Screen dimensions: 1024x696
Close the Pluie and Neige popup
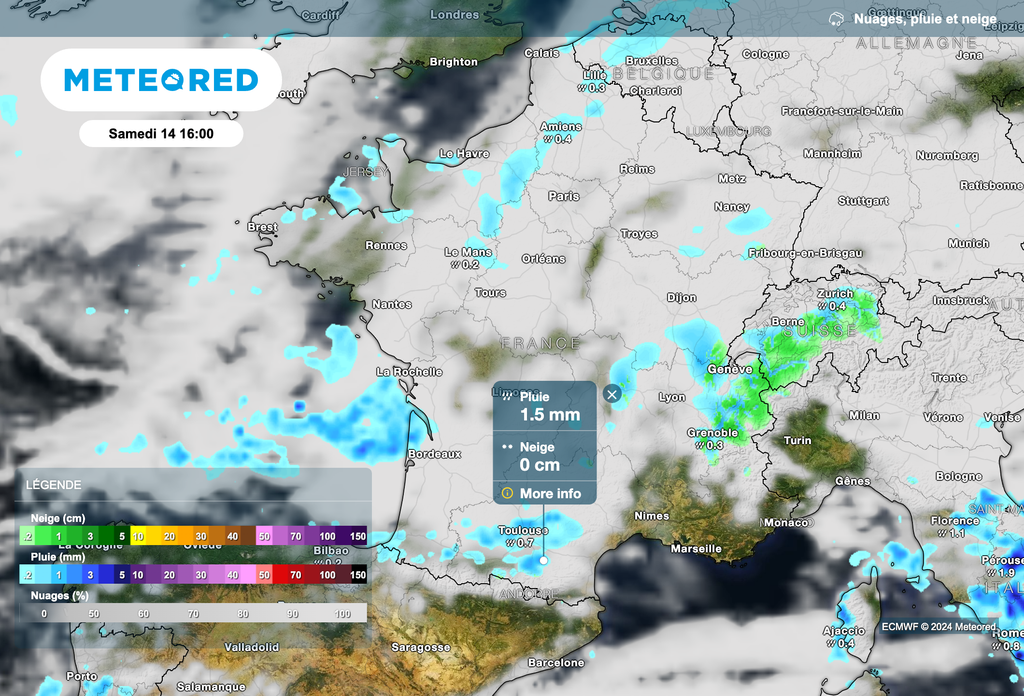point(612,394)
